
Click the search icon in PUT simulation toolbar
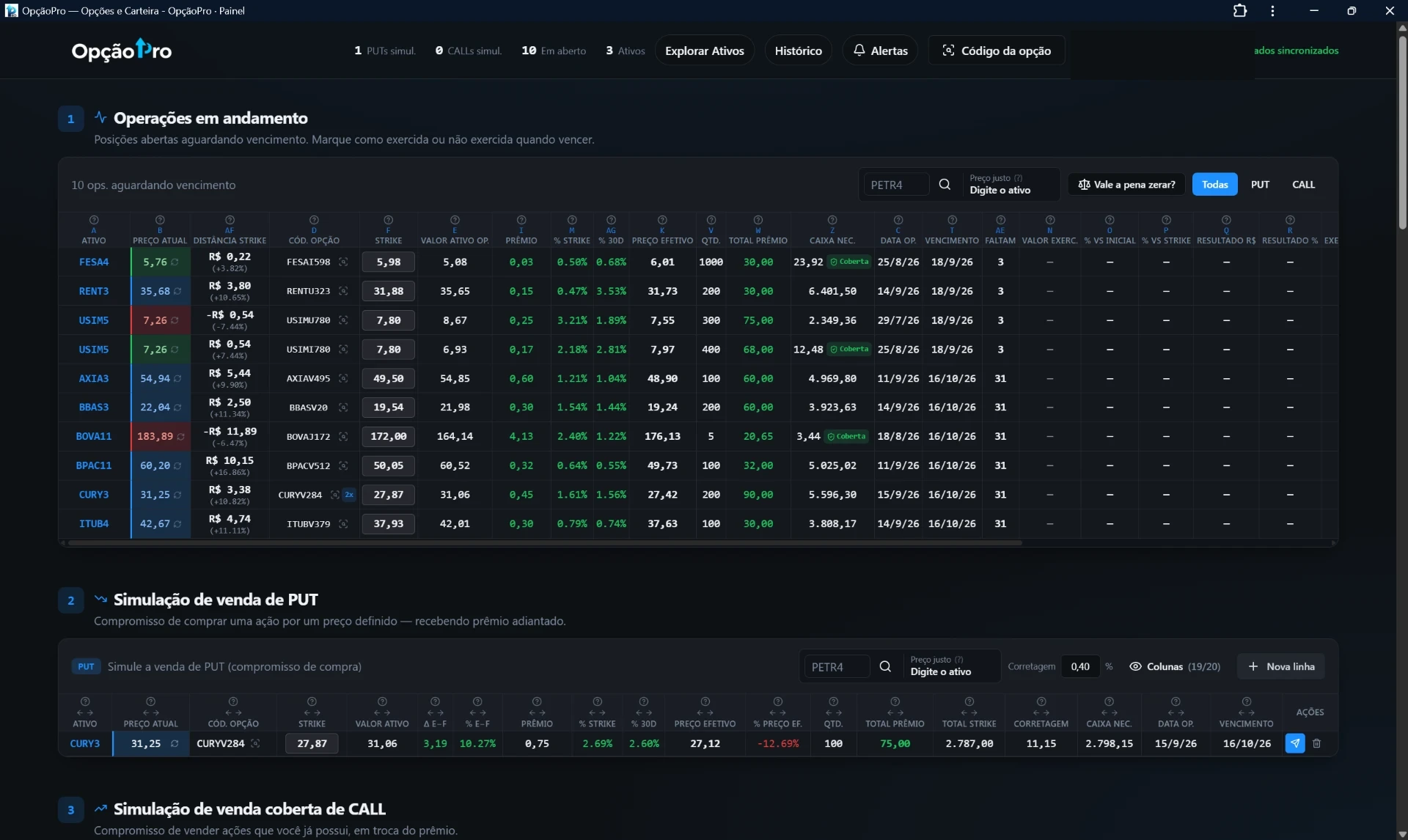[886, 667]
